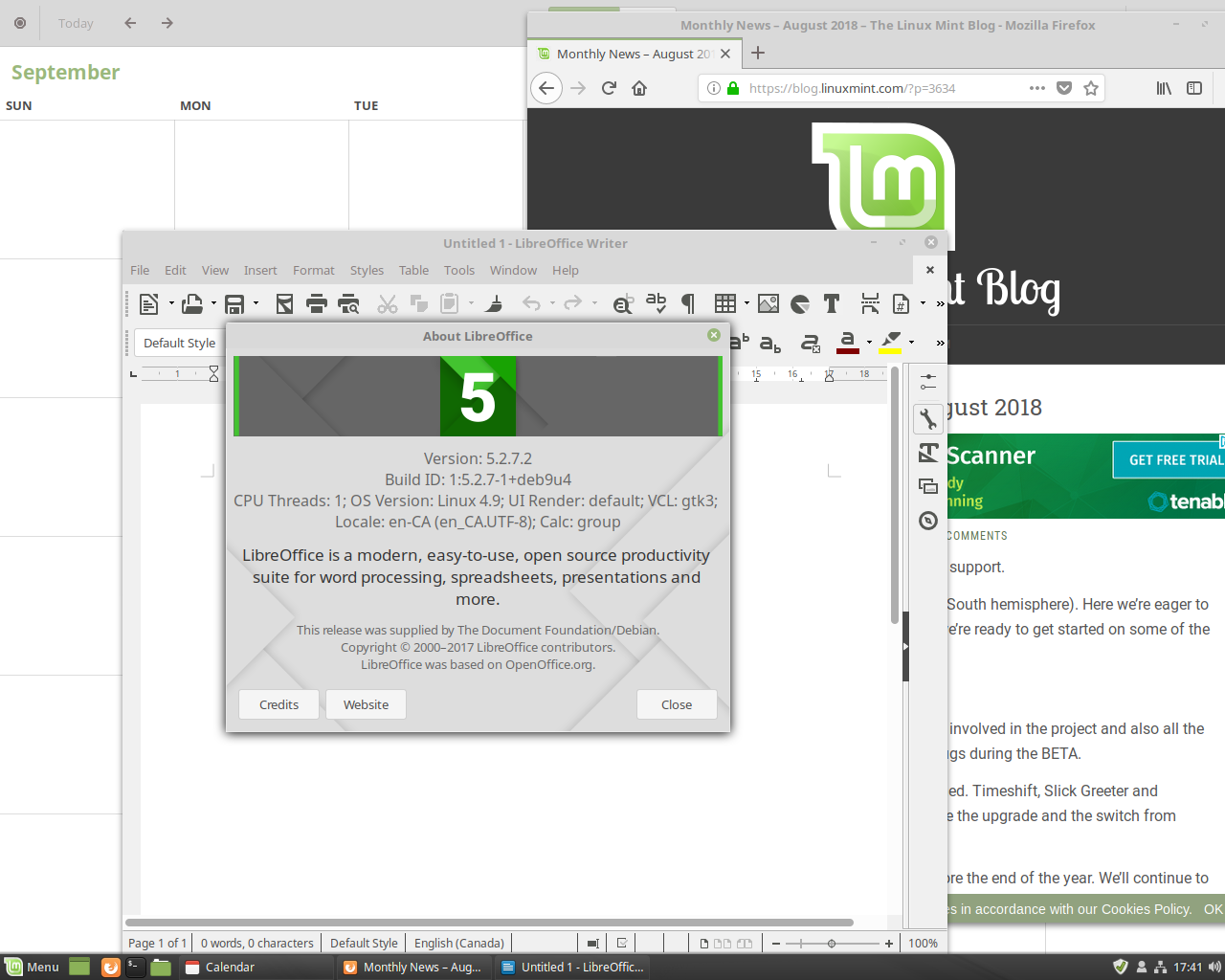The width and height of the screenshot is (1225, 980).
Task: Click the Website button in About dialog
Action: point(366,704)
